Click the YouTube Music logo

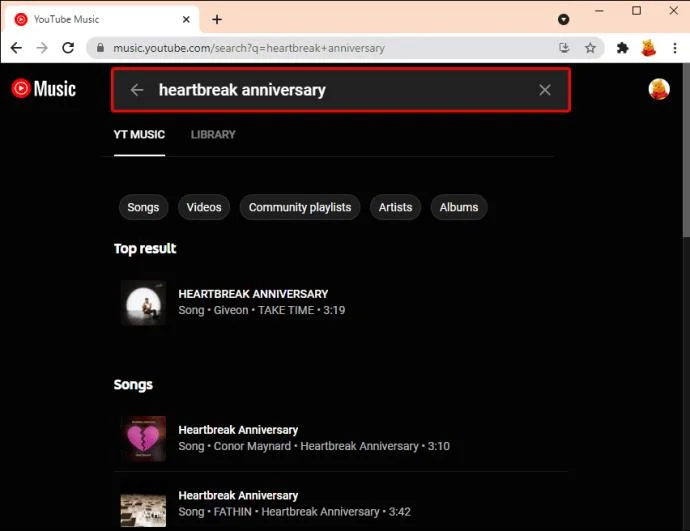point(43,88)
